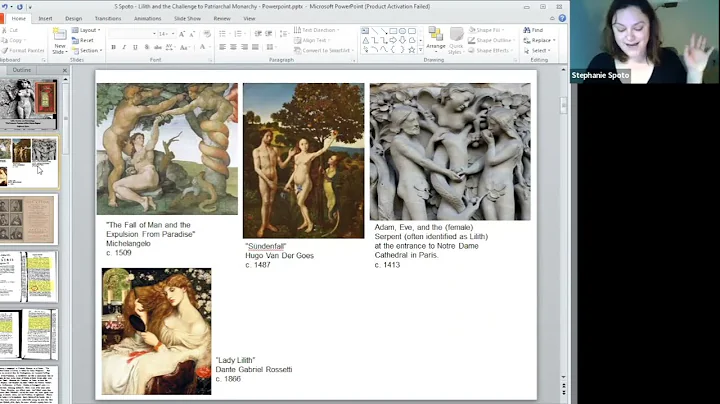Screen dimensions: 720x404
Task: Select the Isosceles Triangle shape
Action: [x=366, y=40]
